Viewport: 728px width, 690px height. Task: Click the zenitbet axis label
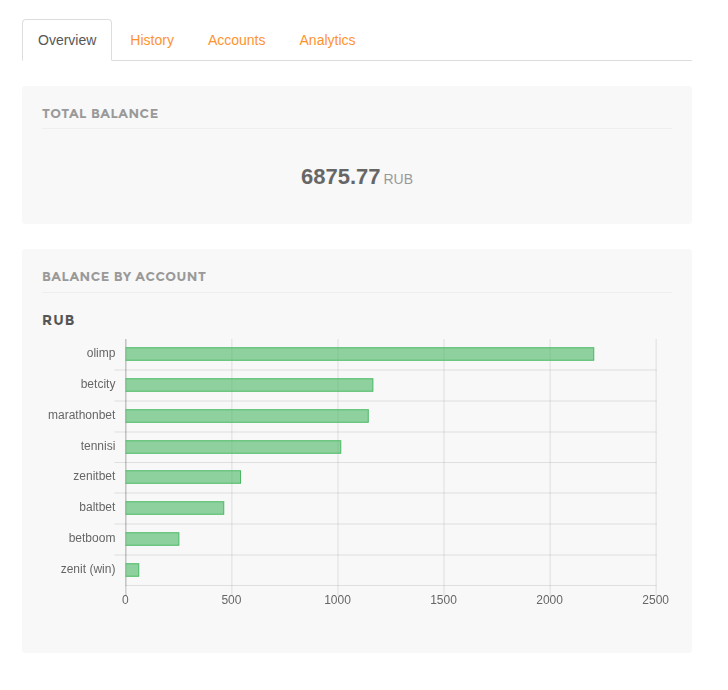tap(94, 476)
